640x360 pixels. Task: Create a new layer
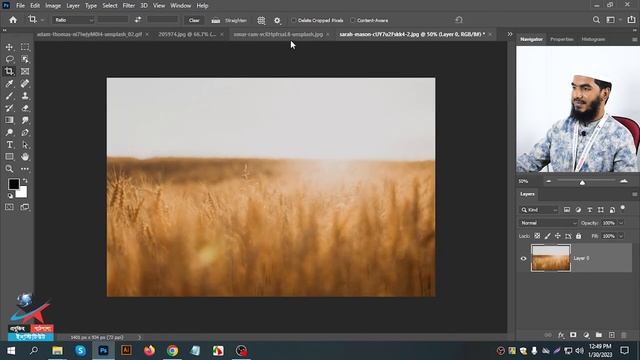611,335
